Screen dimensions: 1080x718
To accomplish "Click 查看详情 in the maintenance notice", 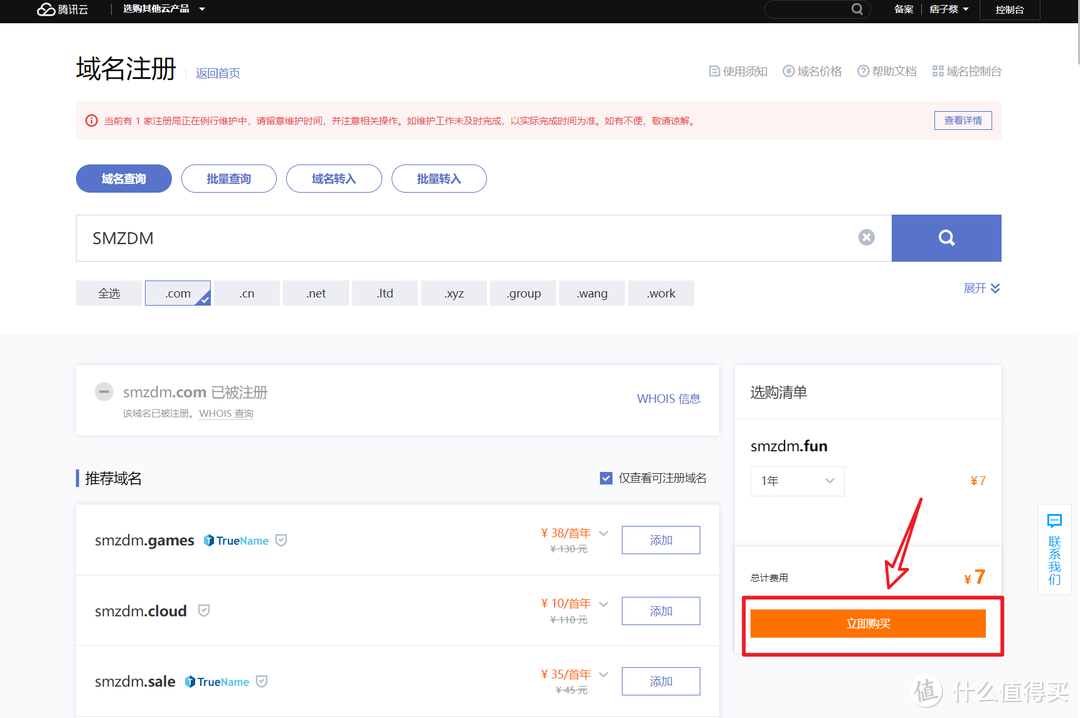I will pyautogui.click(x=963, y=121).
